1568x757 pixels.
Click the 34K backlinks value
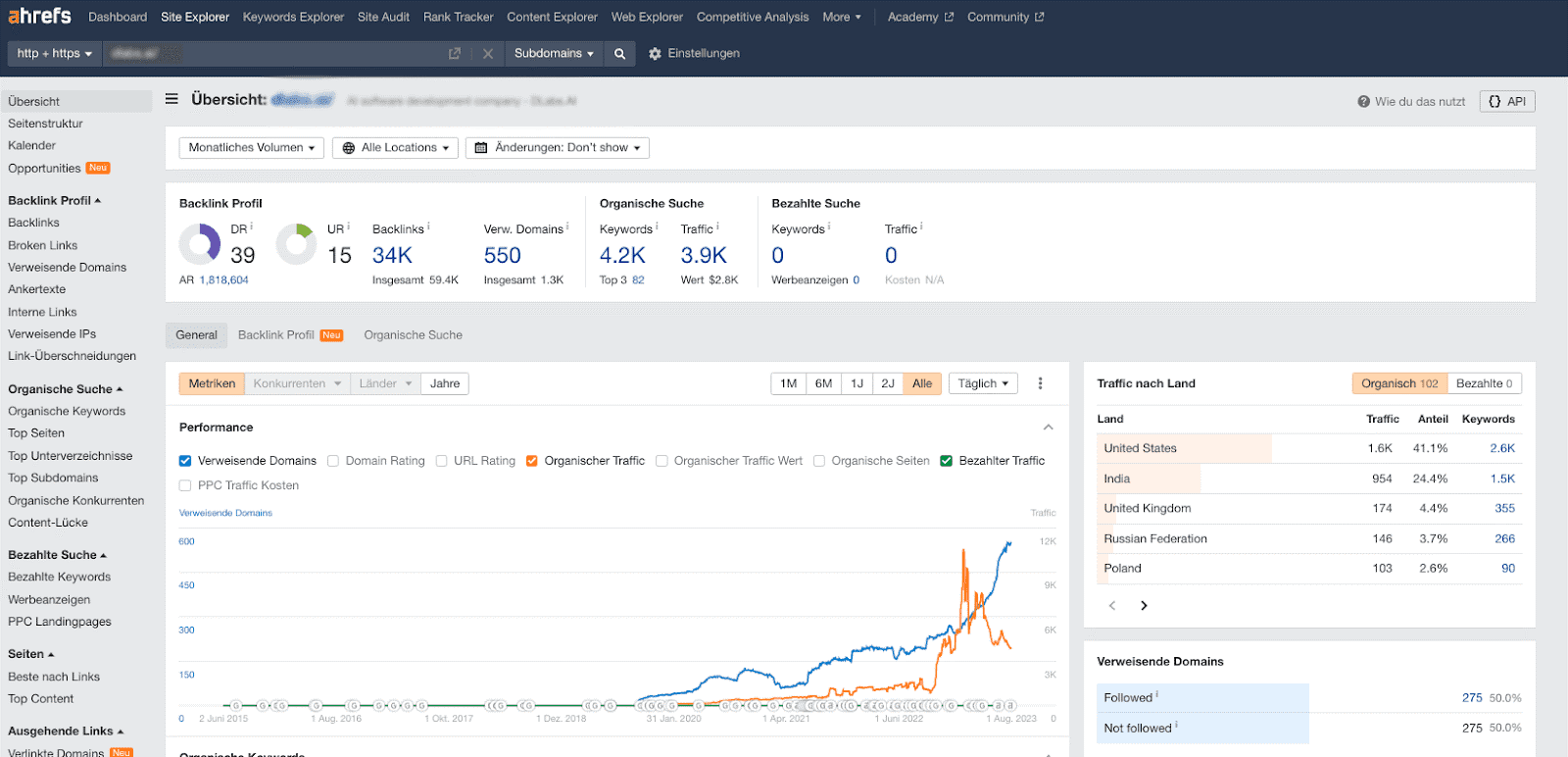tap(392, 256)
